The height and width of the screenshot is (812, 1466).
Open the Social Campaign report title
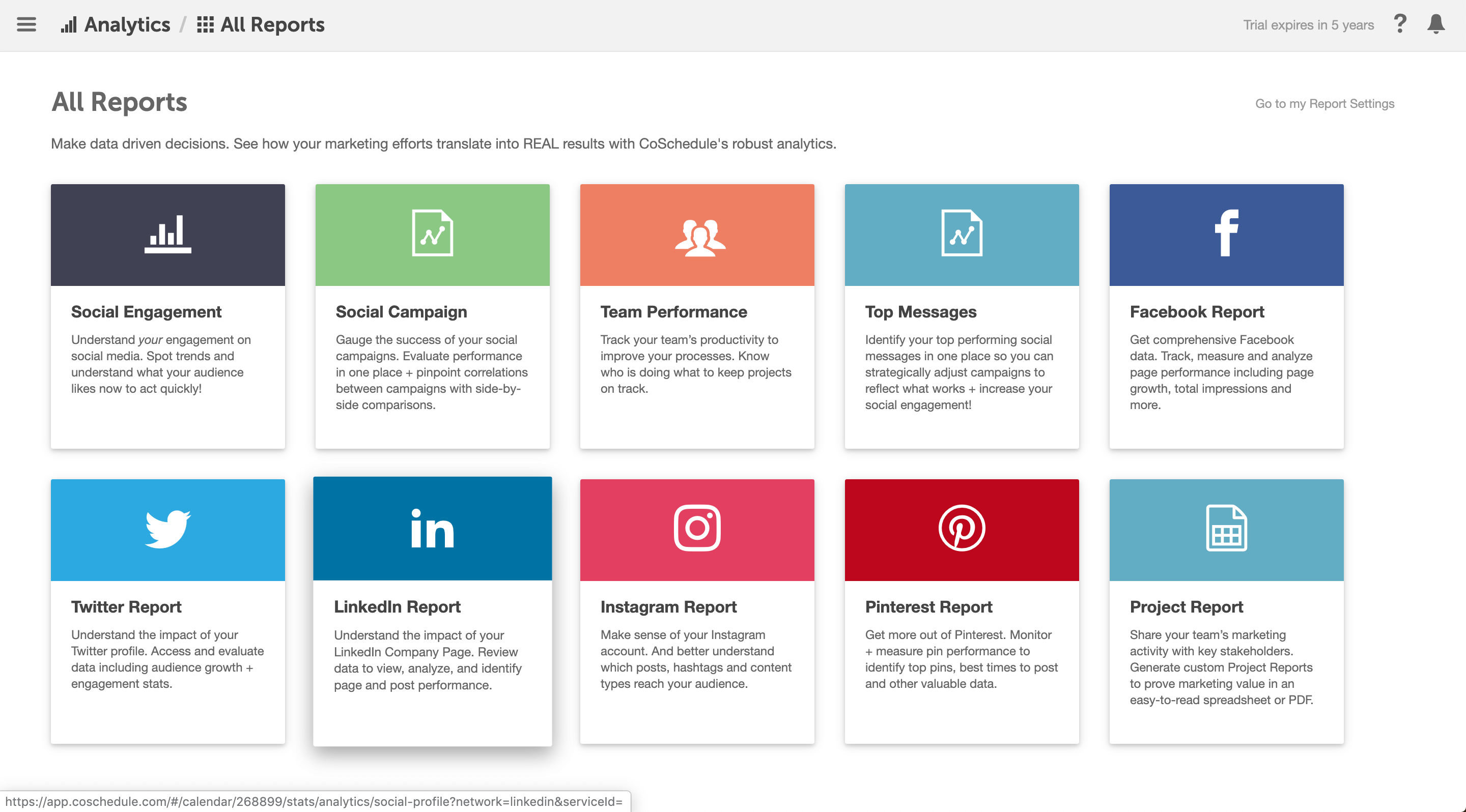tap(401, 311)
